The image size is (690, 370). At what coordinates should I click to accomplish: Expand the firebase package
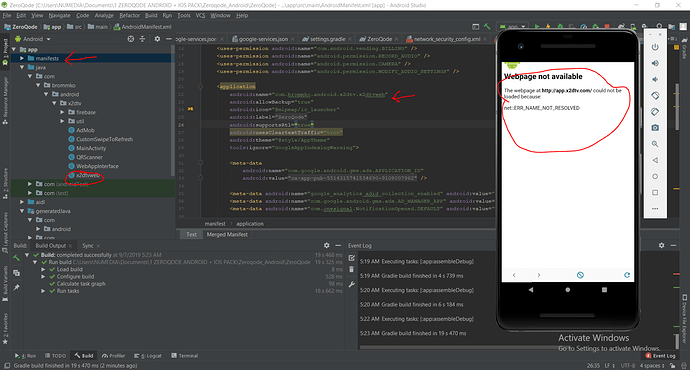[x=62, y=112]
